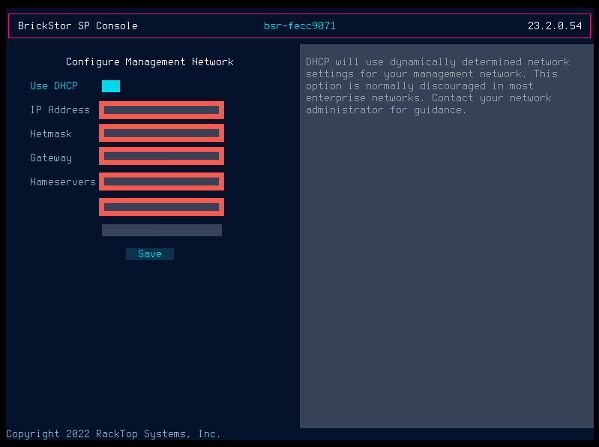
Task: Click the second Nameservers field outlined in red
Action: pyautogui.click(x=162, y=207)
